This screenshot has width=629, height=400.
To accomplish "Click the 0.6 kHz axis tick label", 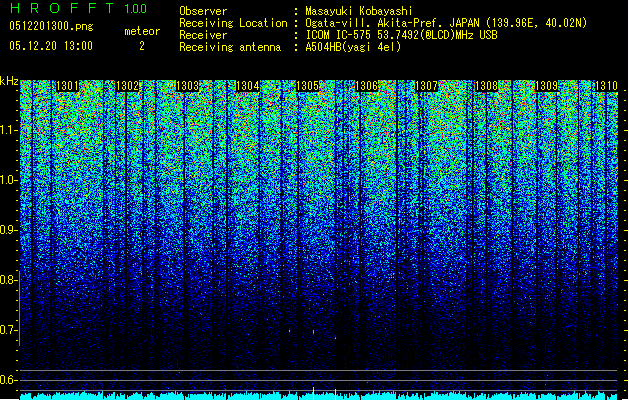I will tap(8, 380).
